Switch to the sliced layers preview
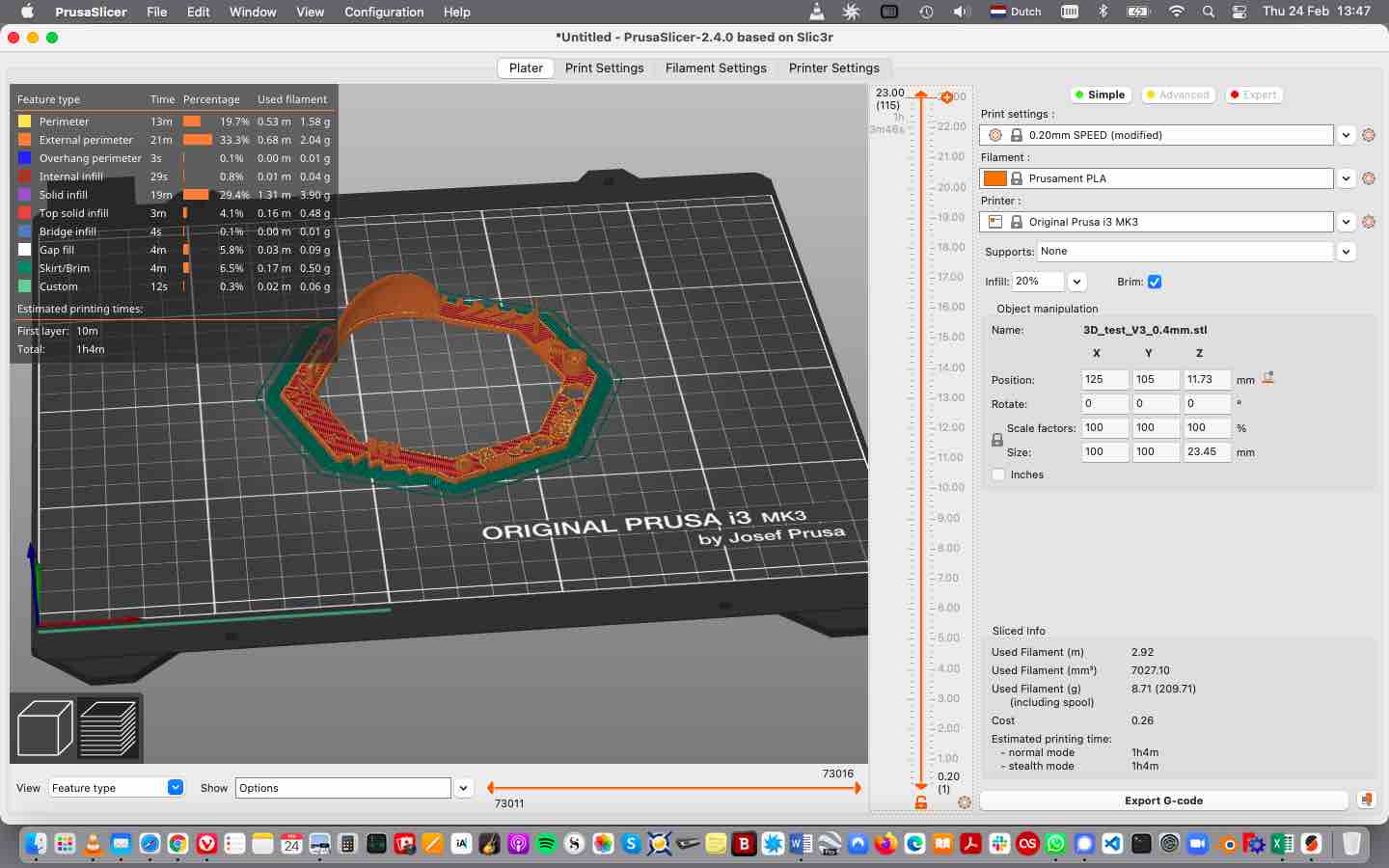 [x=108, y=728]
